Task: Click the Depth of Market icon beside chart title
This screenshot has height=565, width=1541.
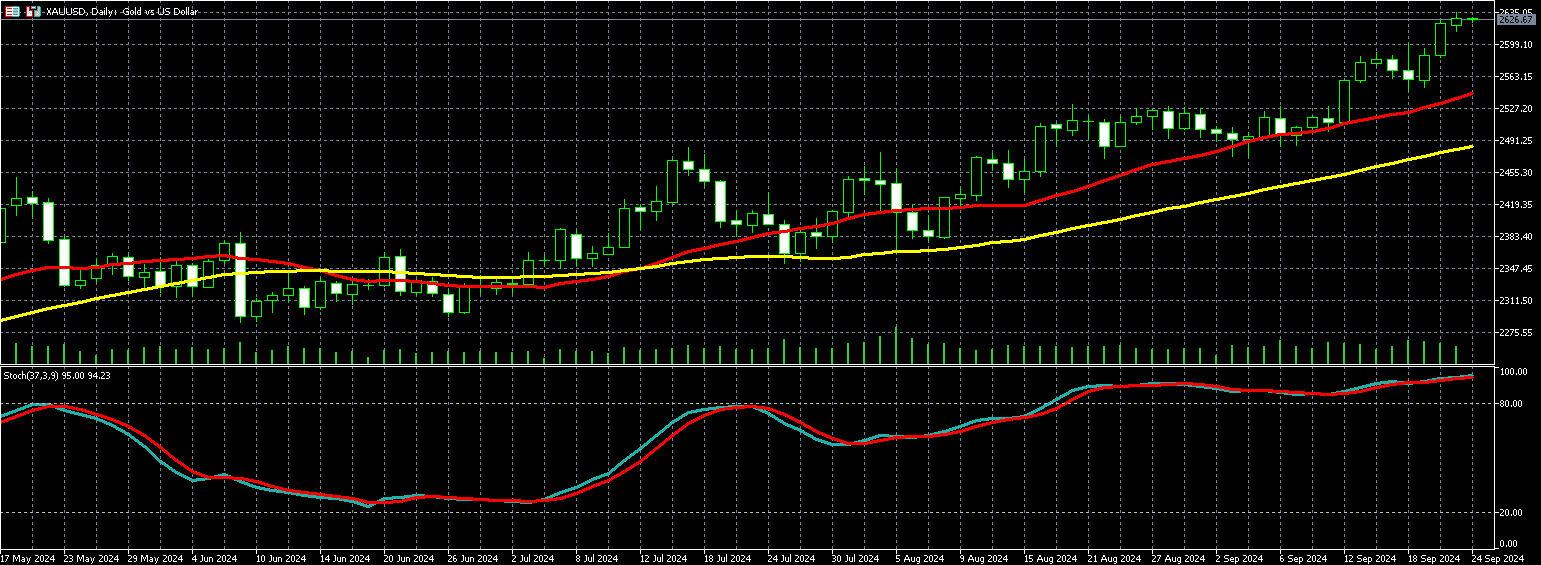Action: pos(35,11)
